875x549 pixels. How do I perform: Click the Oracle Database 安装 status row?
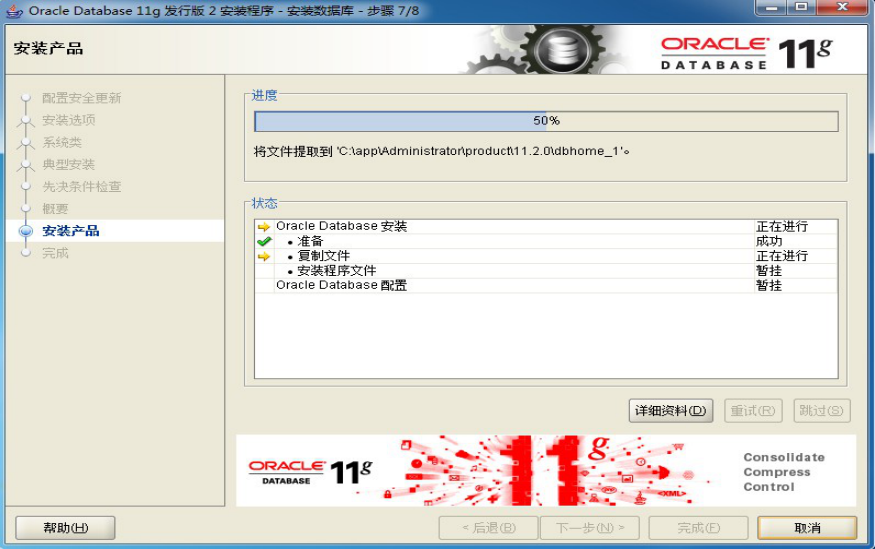coord(546,227)
